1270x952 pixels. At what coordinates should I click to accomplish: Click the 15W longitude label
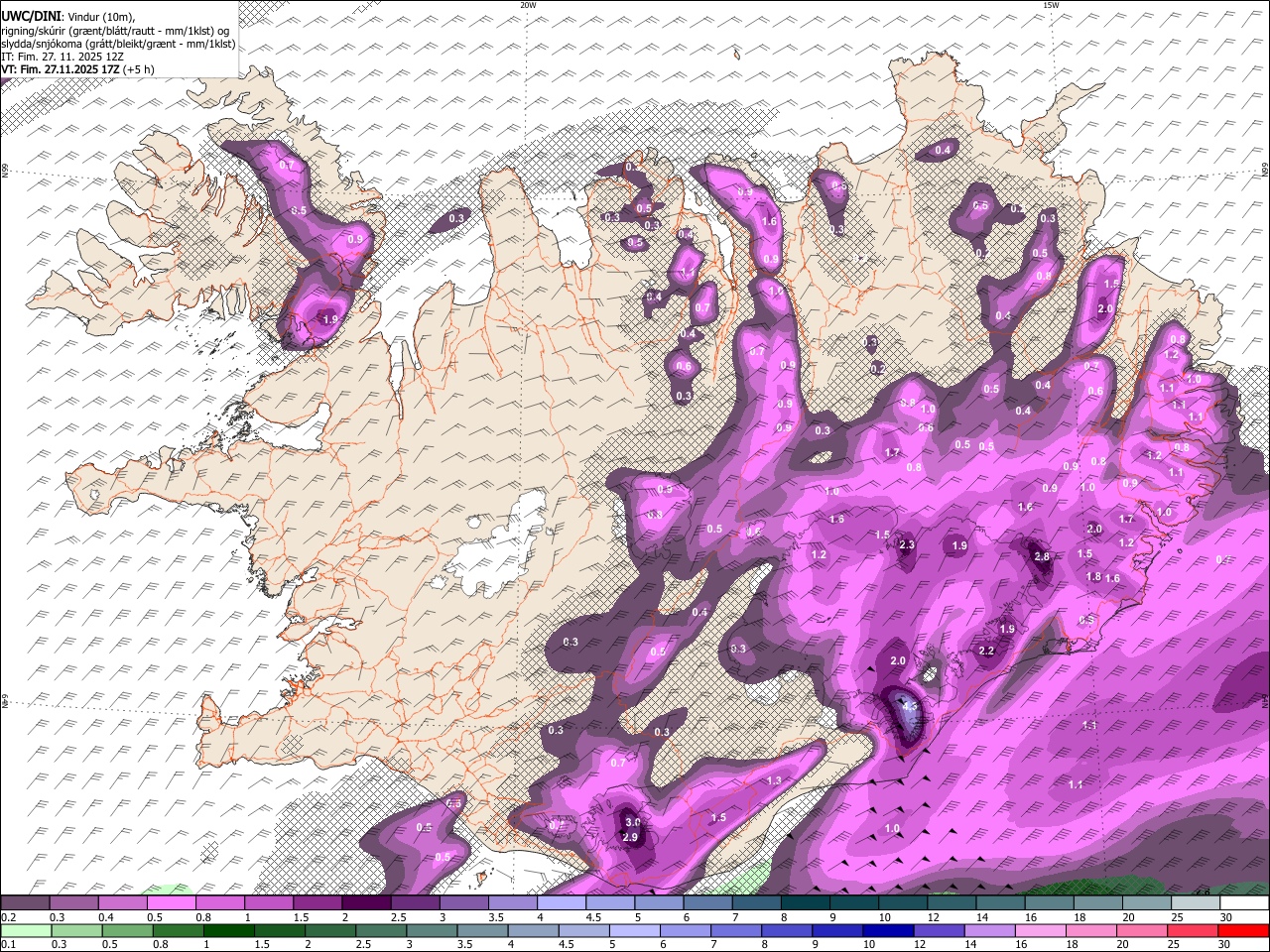click(1051, 5)
